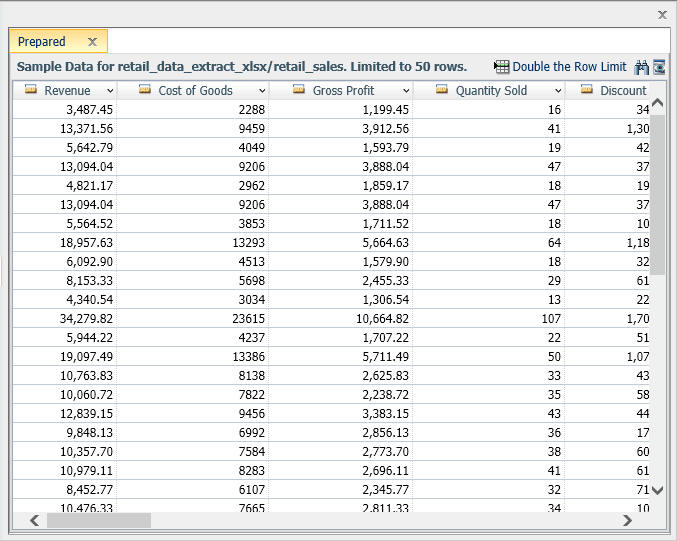The image size is (677, 541).
Task: Click the Revenue column measure icon
Action: 31,89
